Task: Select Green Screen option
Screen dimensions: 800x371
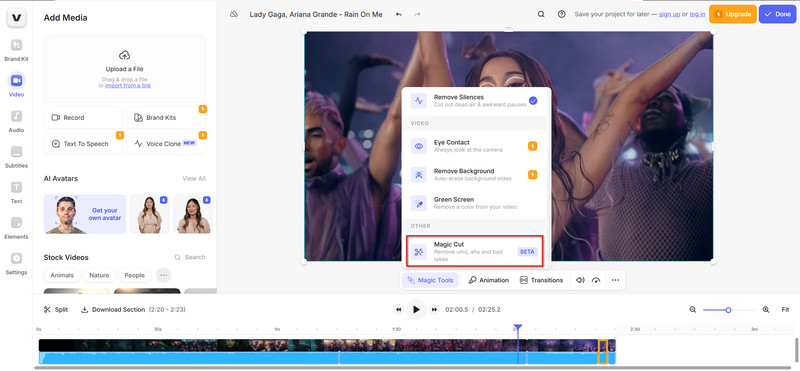Action: 474,203
